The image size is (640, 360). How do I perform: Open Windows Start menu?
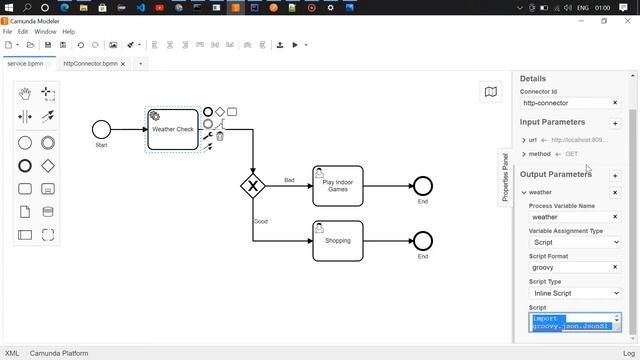point(8,7)
